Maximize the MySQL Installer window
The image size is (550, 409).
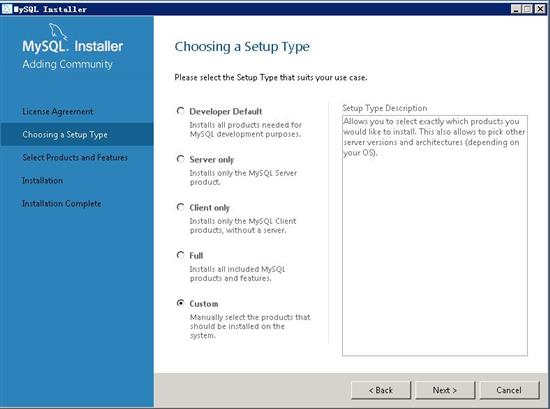click(x=527, y=9)
